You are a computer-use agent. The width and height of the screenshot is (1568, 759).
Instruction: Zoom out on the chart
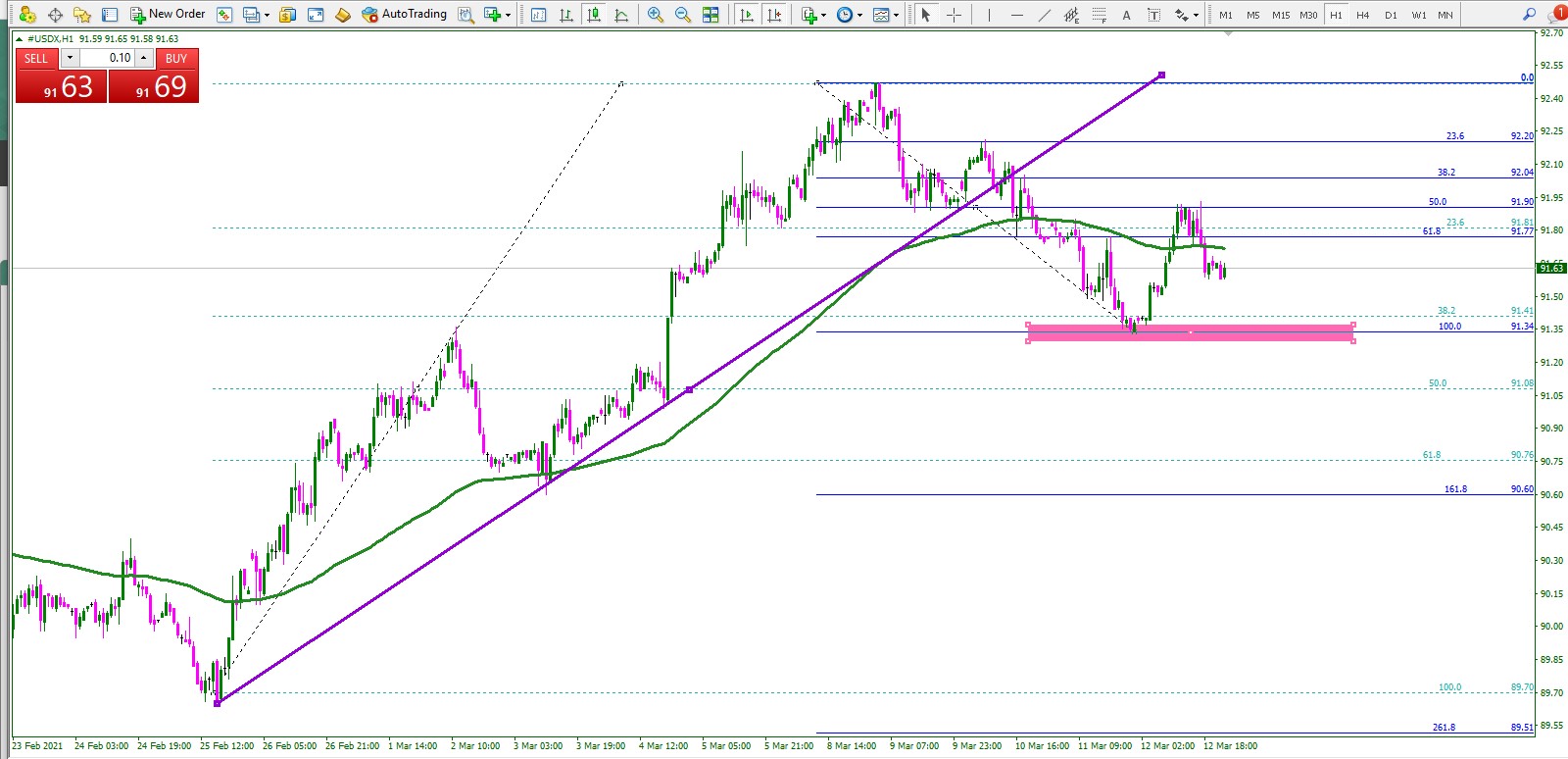pyautogui.click(x=683, y=15)
